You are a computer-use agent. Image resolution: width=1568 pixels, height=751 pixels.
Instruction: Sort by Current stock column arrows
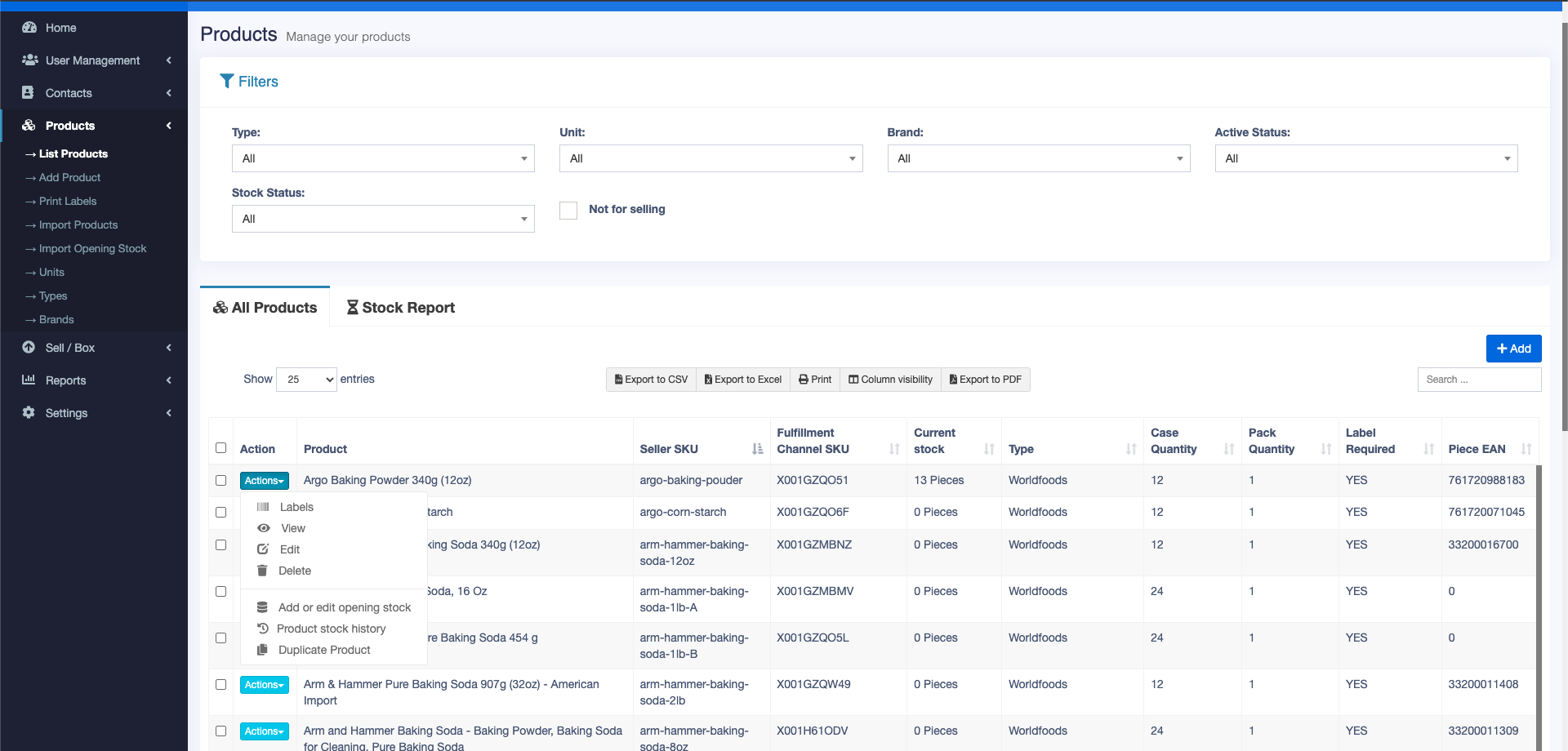coord(990,449)
